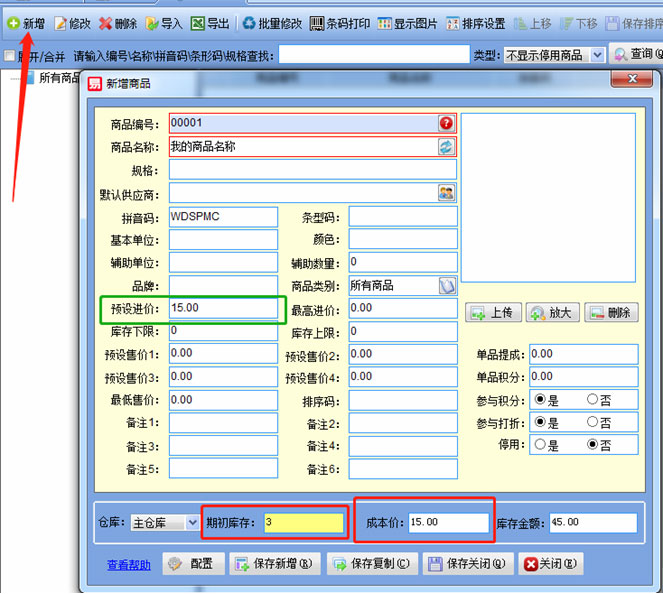Image resolution: width=663 pixels, height=594 pixels.
Task: Expand the 类型 filter dropdown
Action: click(597, 56)
